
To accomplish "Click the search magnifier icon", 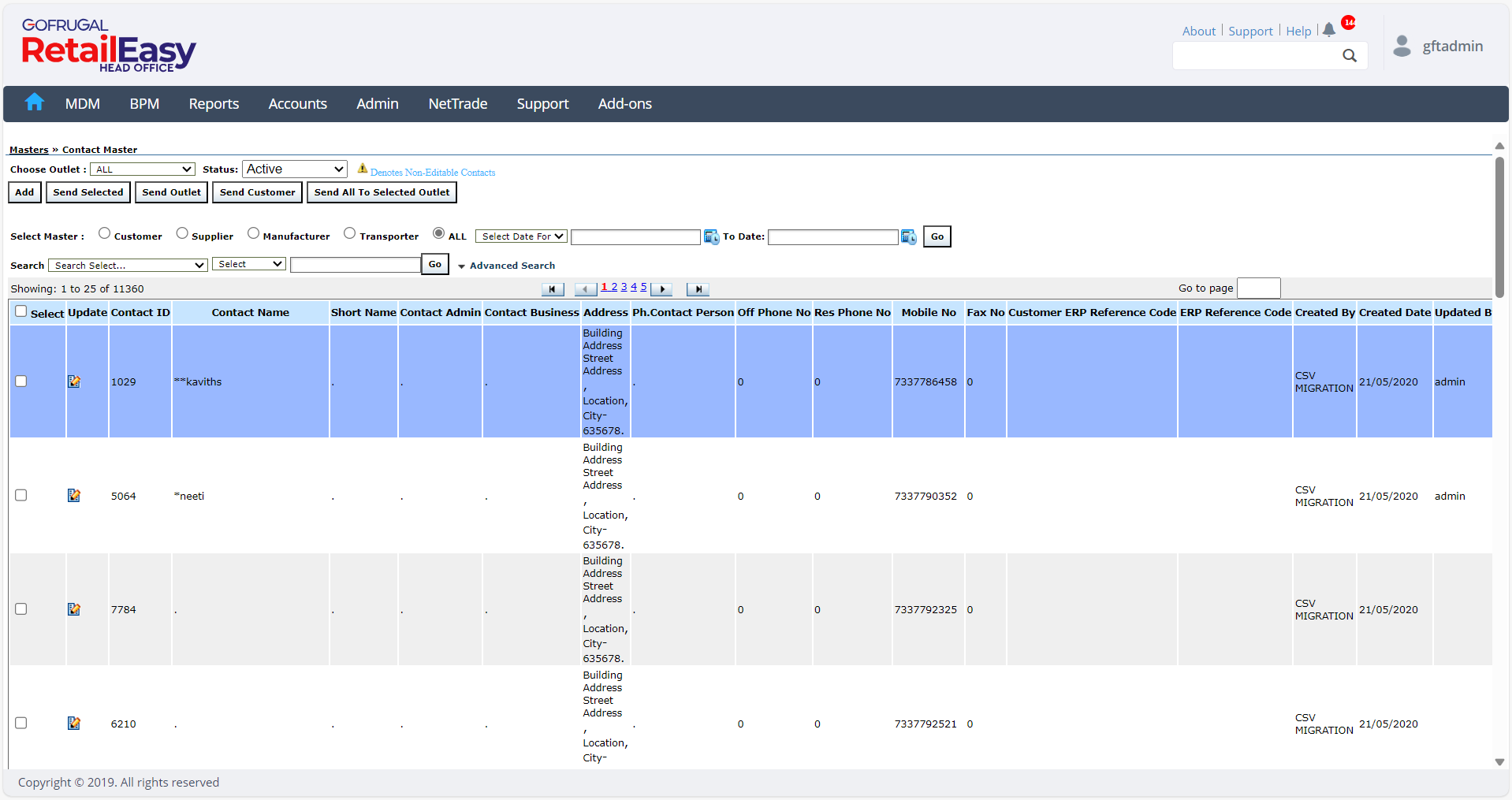I will pyautogui.click(x=1350, y=56).
